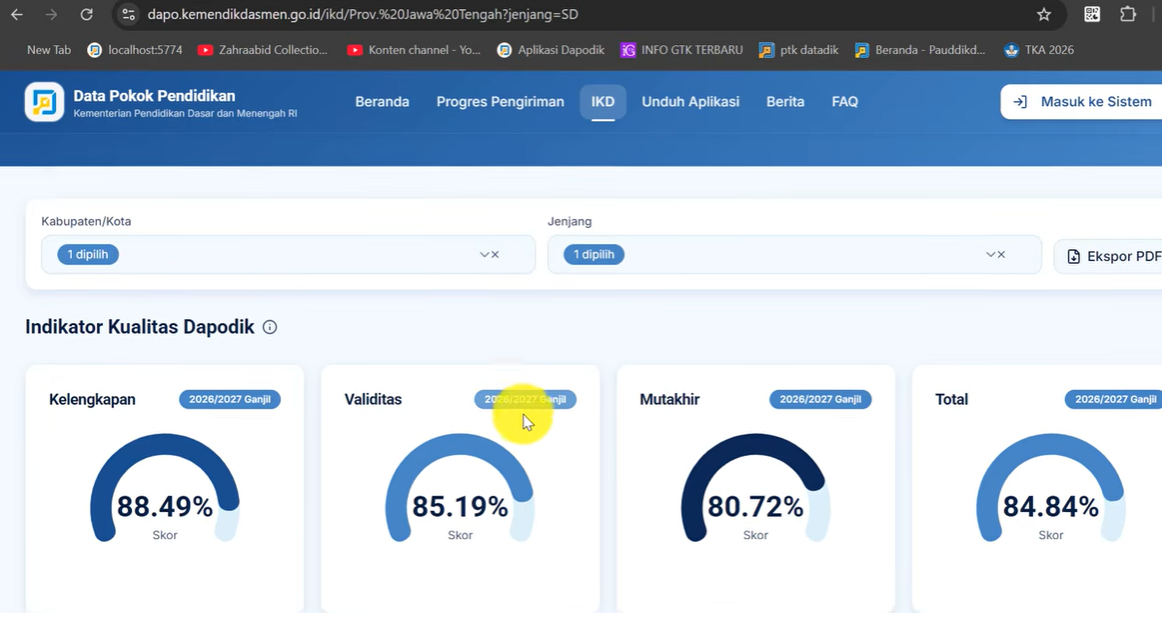Expand the Kabupaten/Kota dropdown chevron

(x=484, y=255)
